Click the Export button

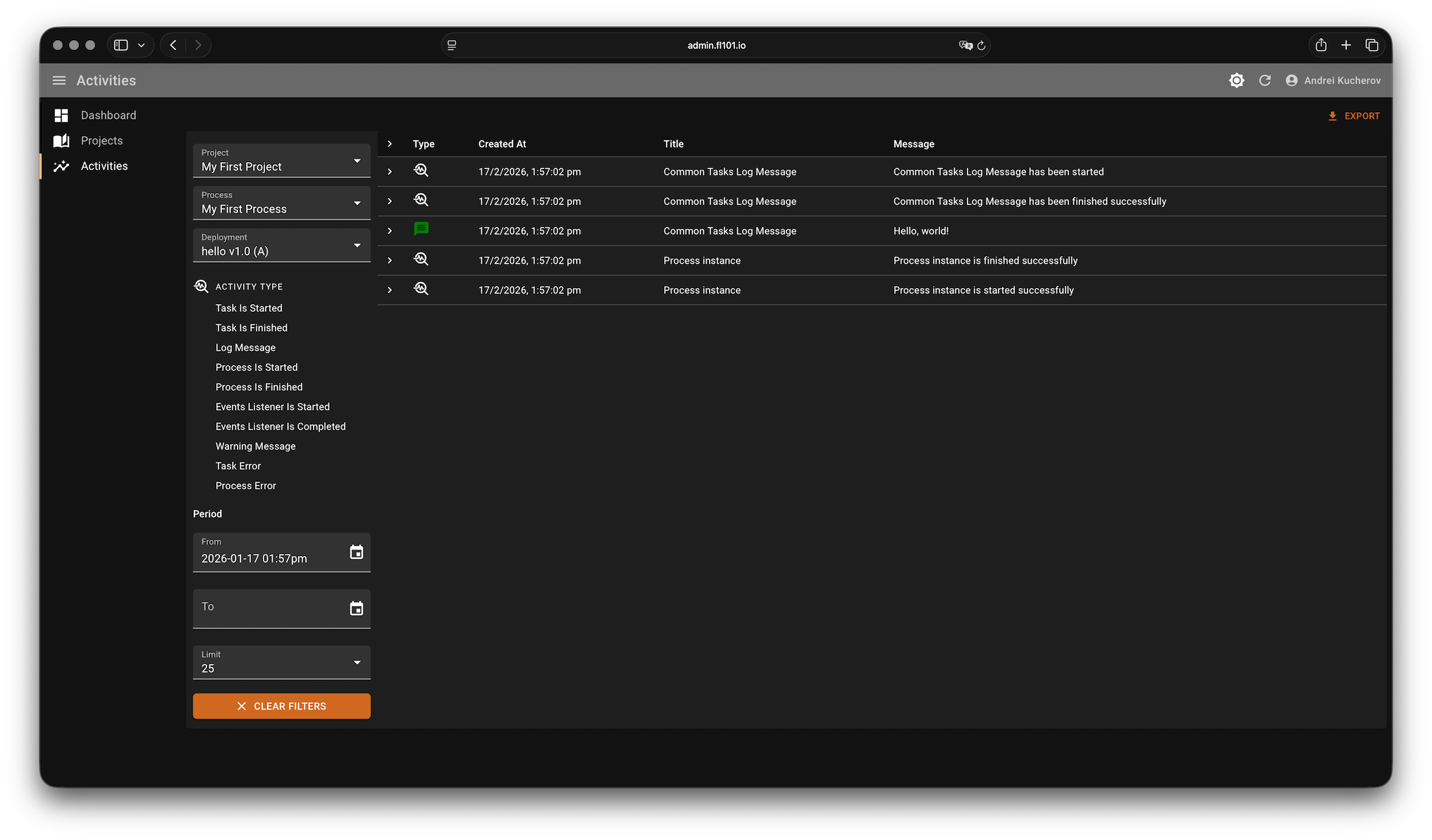click(1354, 116)
